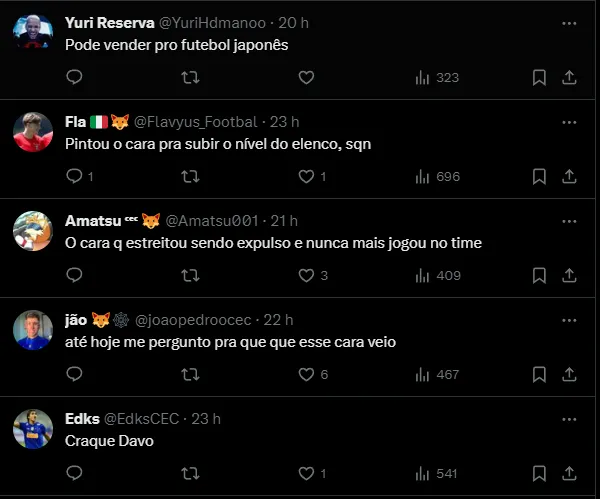Like Fla's tweet about elenco

pyautogui.click(x=306, y=176)
